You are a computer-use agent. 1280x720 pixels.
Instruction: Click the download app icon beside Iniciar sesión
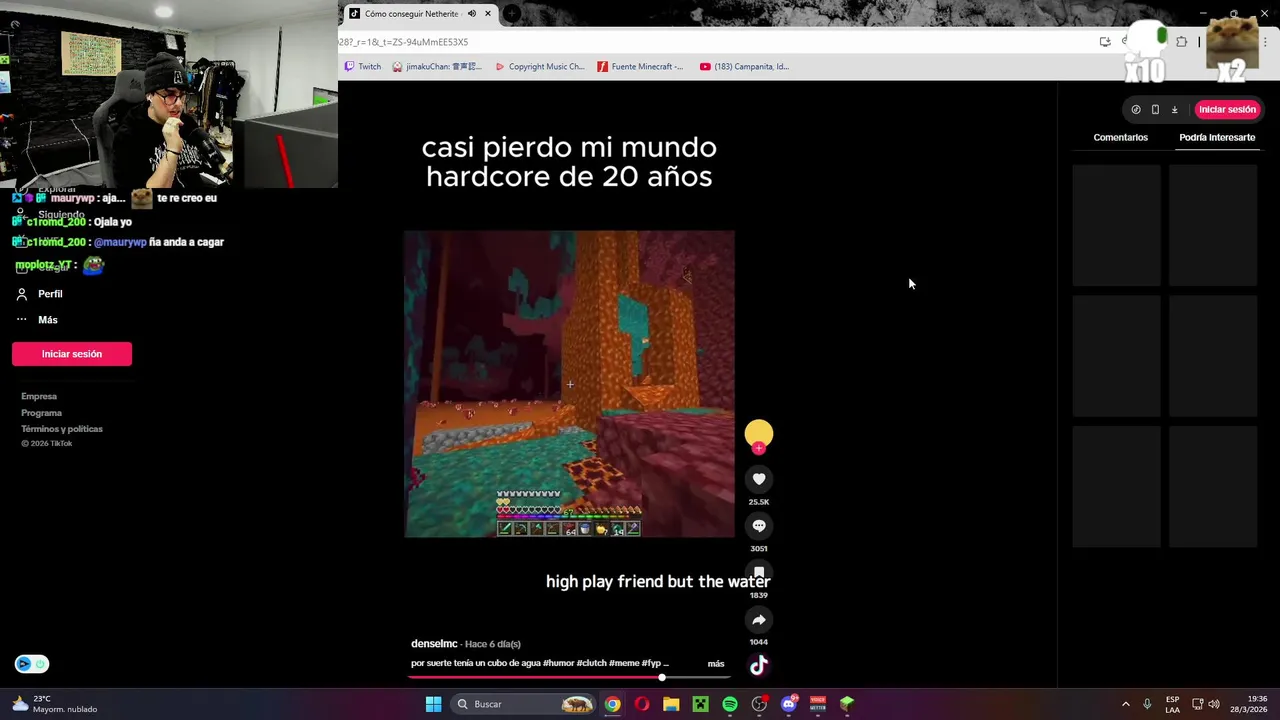(x=1175, y=110)
